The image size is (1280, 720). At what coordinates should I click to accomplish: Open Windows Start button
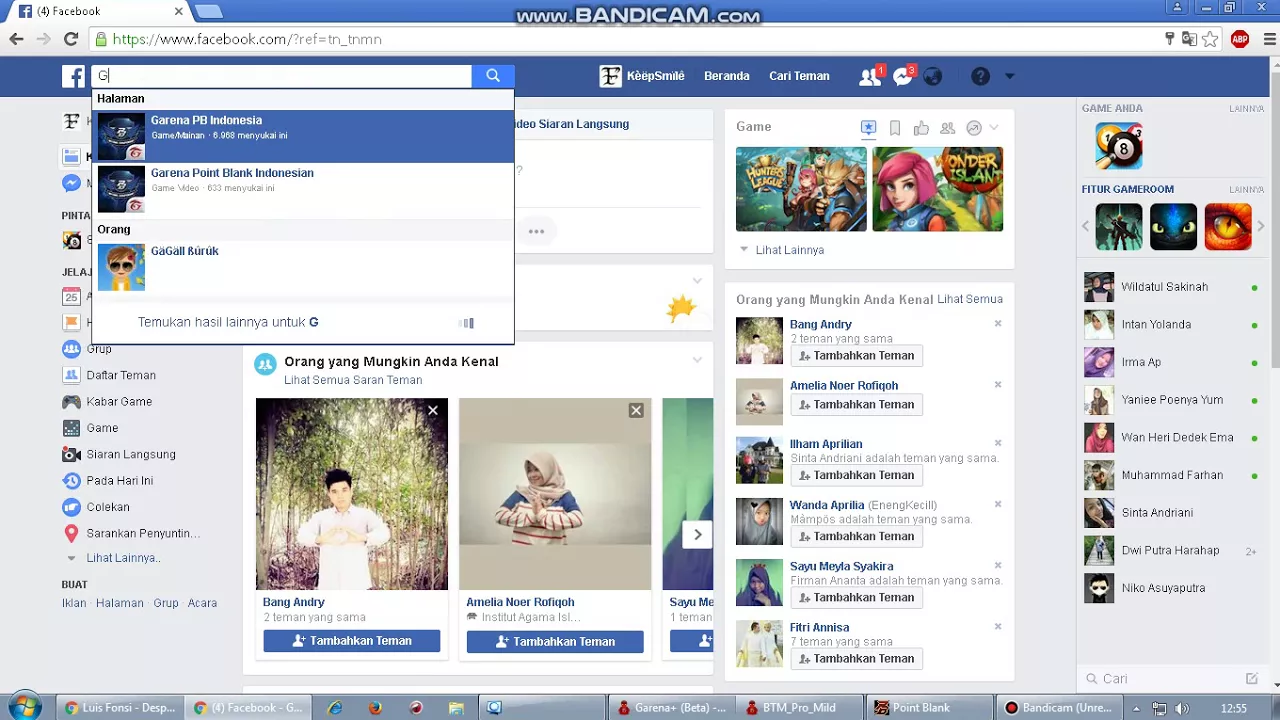pos(25,707)
